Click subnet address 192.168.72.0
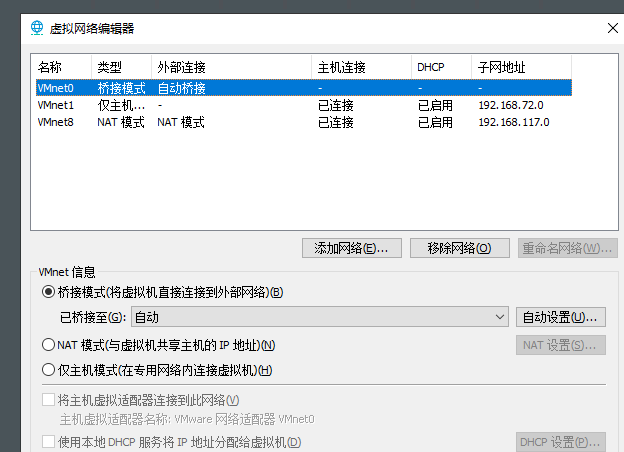 (511, 105)
